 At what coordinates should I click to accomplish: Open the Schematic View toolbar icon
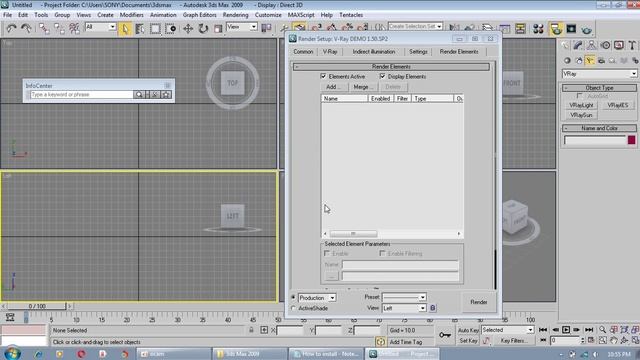point(520,29)
